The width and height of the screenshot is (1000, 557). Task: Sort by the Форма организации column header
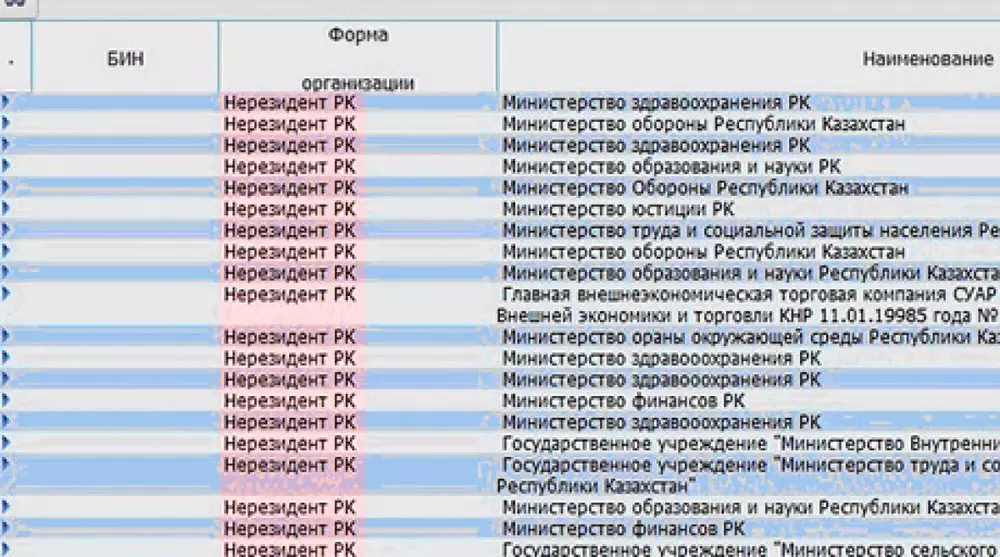(x=357, y=59)
